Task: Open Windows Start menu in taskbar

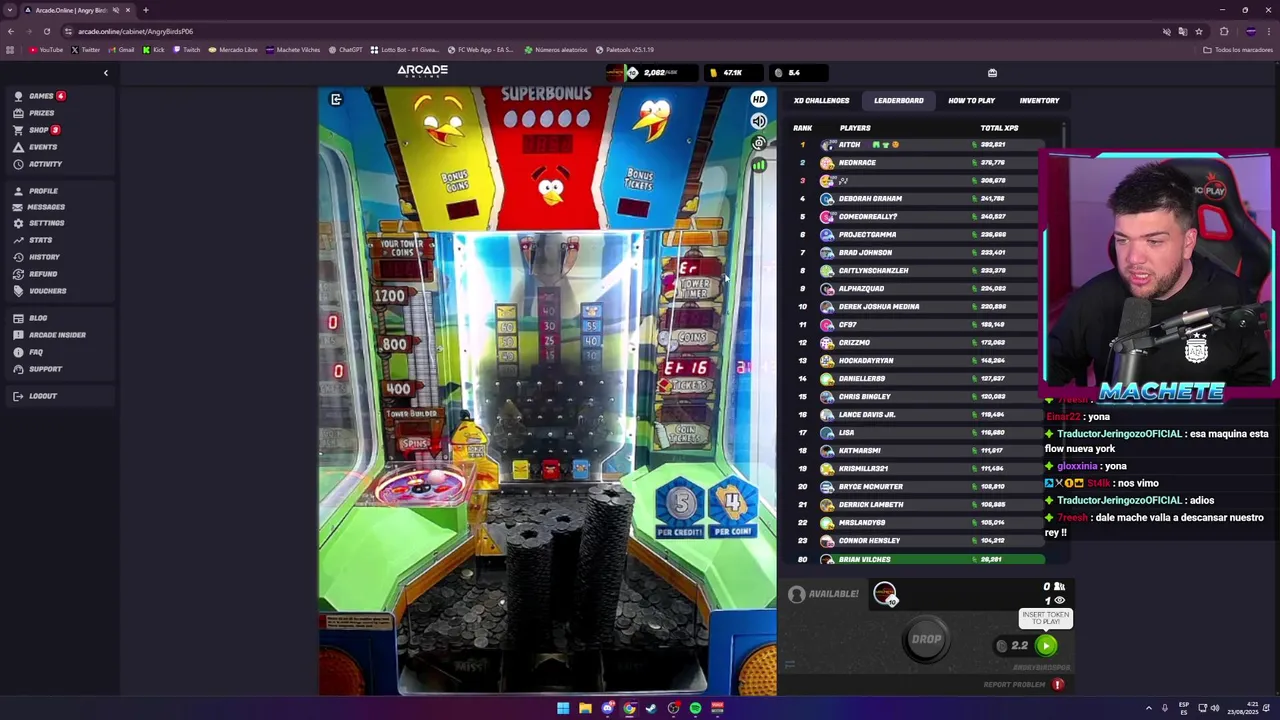Action: tap(563, 708)
